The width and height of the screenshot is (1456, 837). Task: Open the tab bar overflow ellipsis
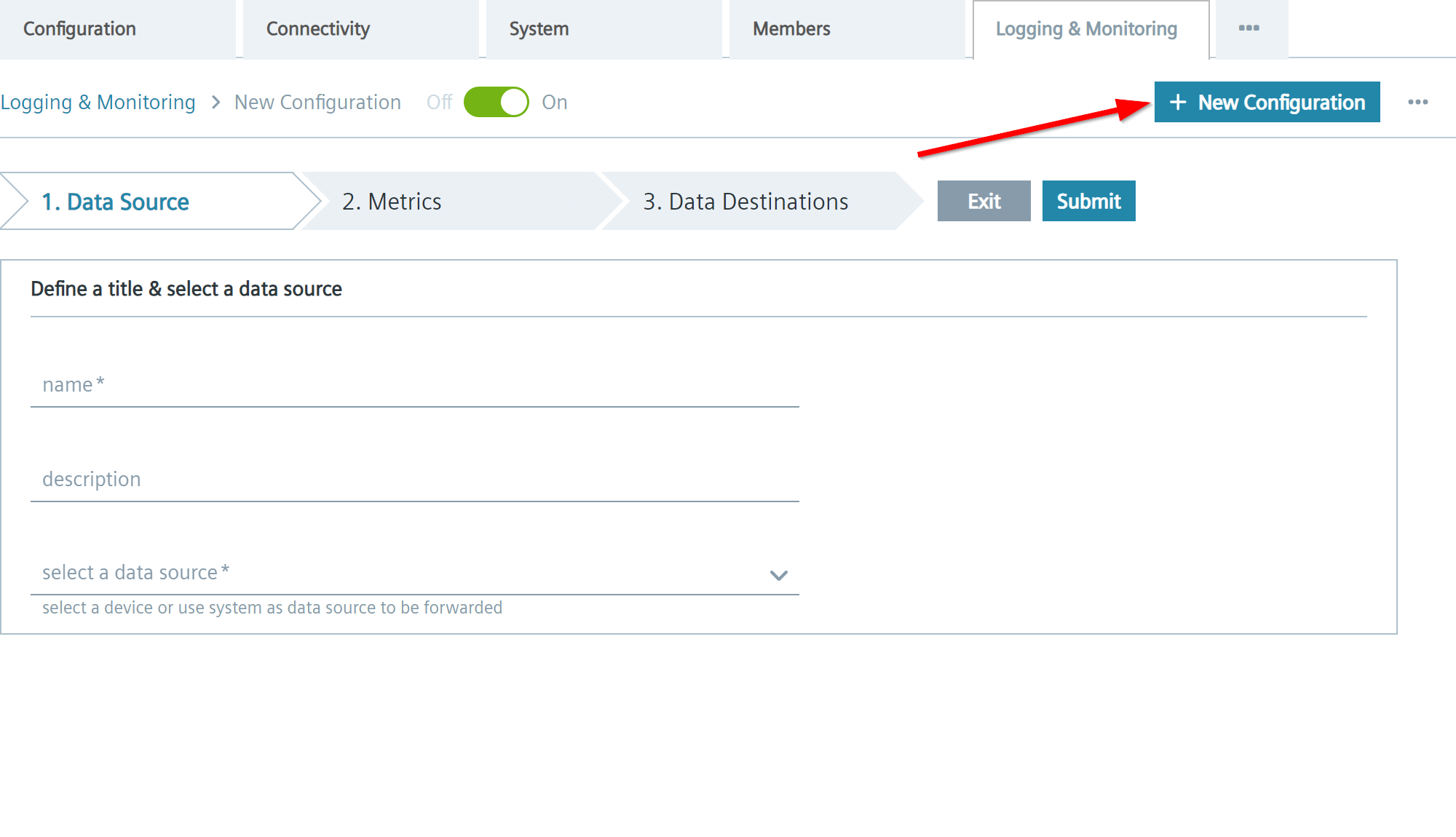tap(1249, 28)
